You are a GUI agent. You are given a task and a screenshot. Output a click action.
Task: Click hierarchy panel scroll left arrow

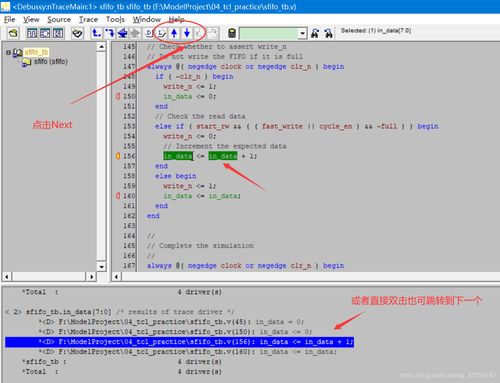(x=7, y=276)
